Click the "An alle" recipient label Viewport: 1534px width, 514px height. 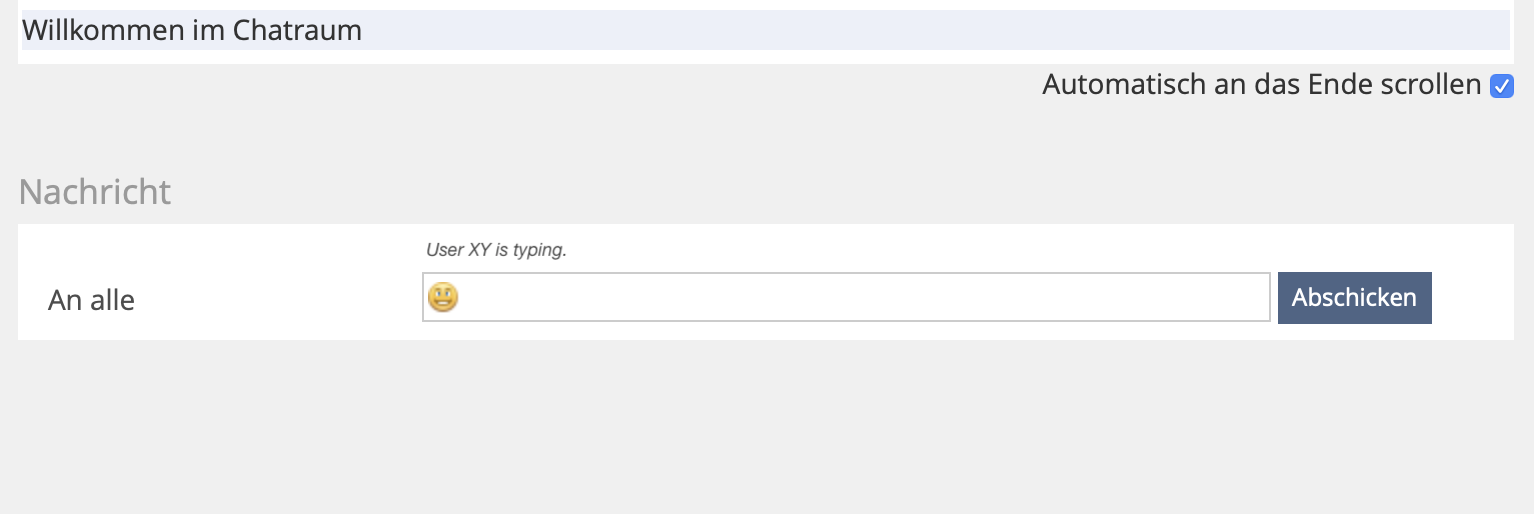click(91, 300)
